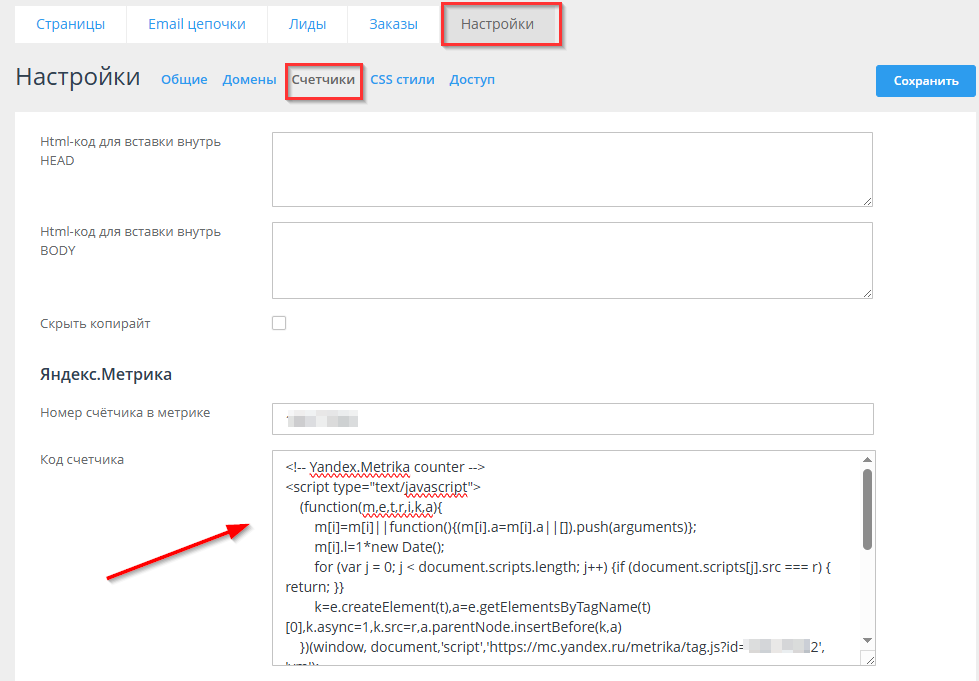The height and width of the screenshot is (681, 979).
Task: Open the Домены settings section
Action: 248,79
